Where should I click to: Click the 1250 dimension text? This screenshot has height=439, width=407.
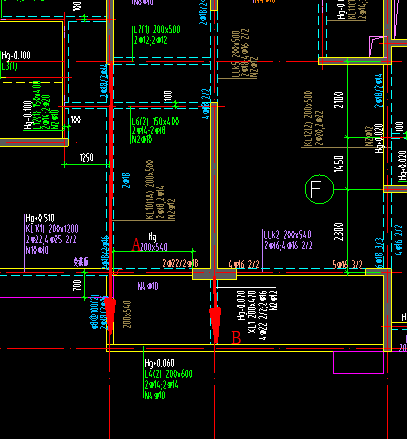click(x=87, y=157)
